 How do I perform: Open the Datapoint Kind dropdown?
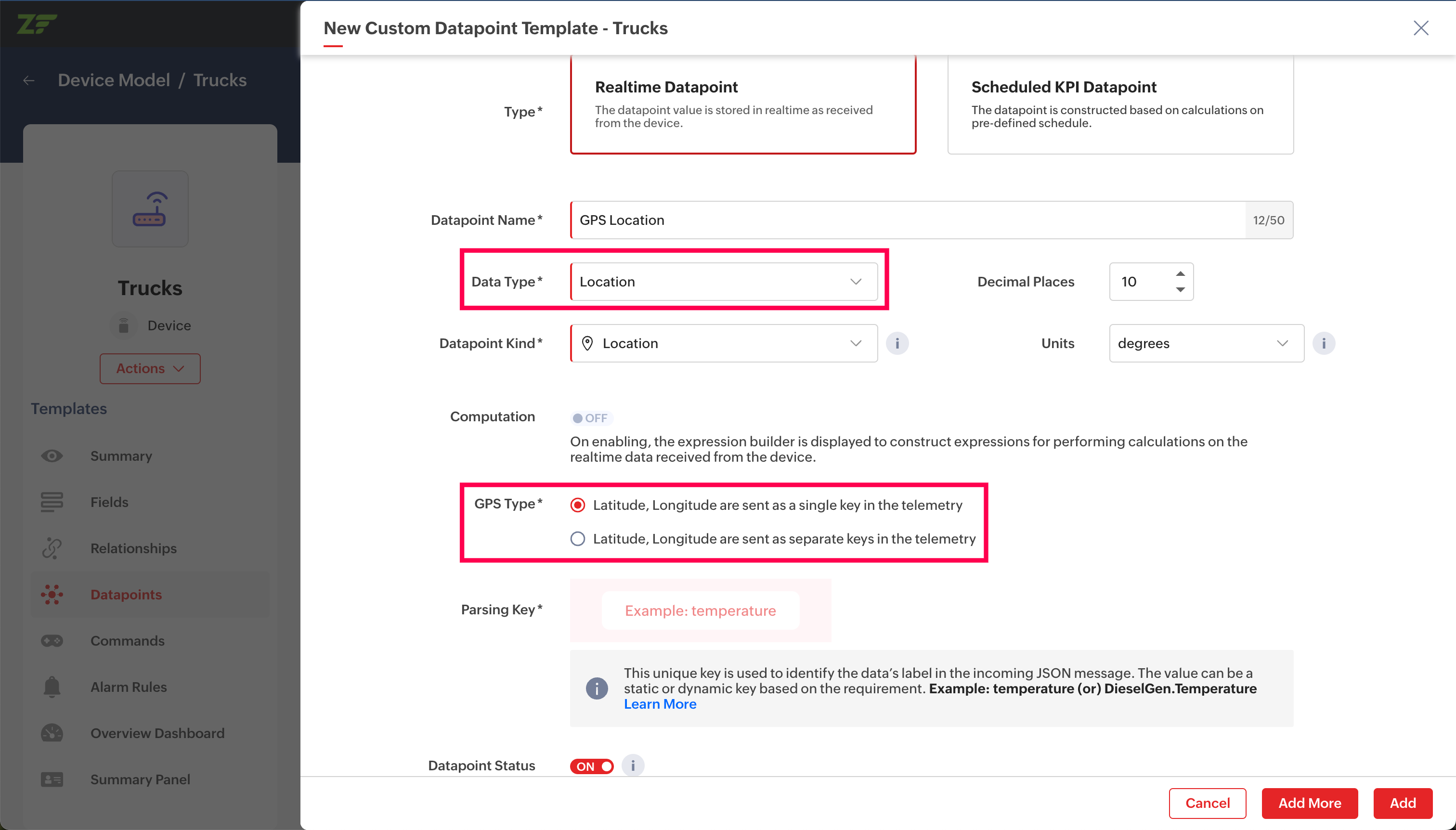click(724, 343)
